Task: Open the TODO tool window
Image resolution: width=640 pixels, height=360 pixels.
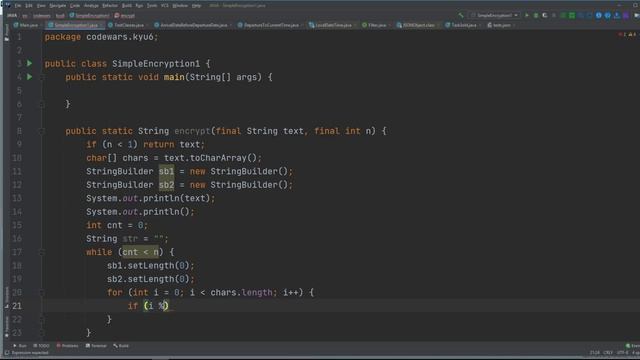Action: coord(41,346)
